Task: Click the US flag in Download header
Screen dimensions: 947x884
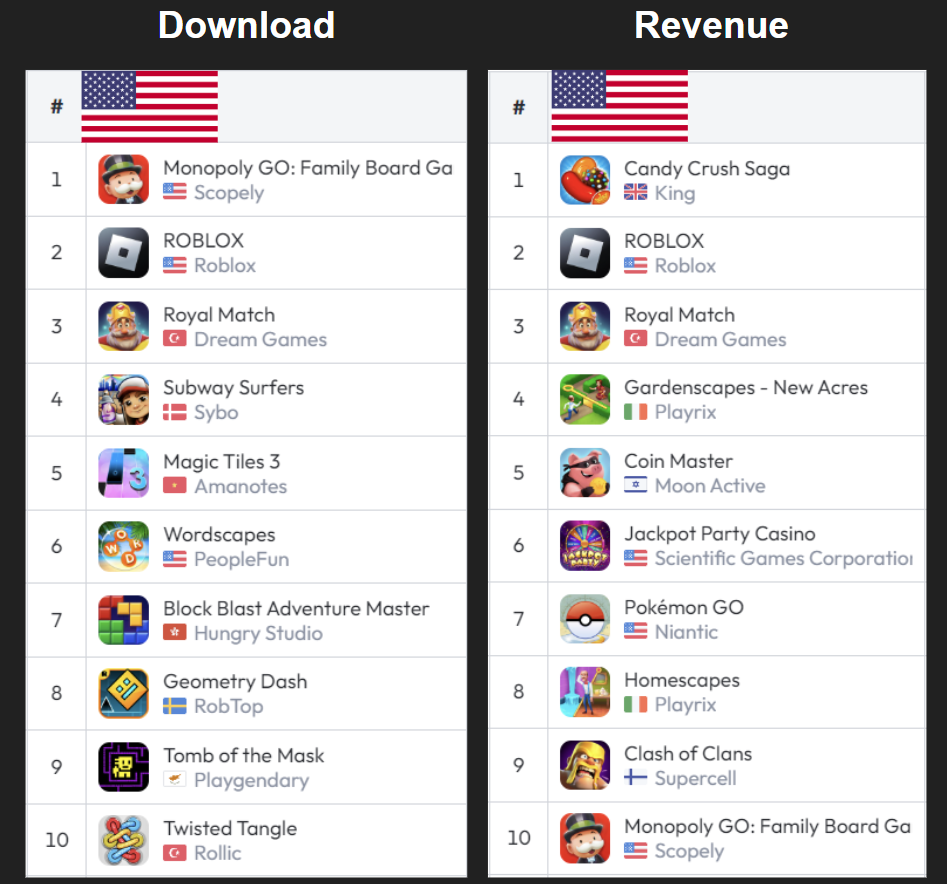Action: click(150, 107)
